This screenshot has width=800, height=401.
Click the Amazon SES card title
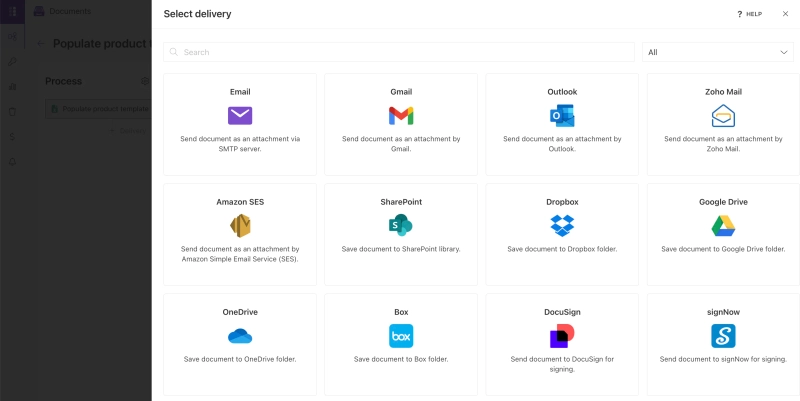[x=240, y=202]
